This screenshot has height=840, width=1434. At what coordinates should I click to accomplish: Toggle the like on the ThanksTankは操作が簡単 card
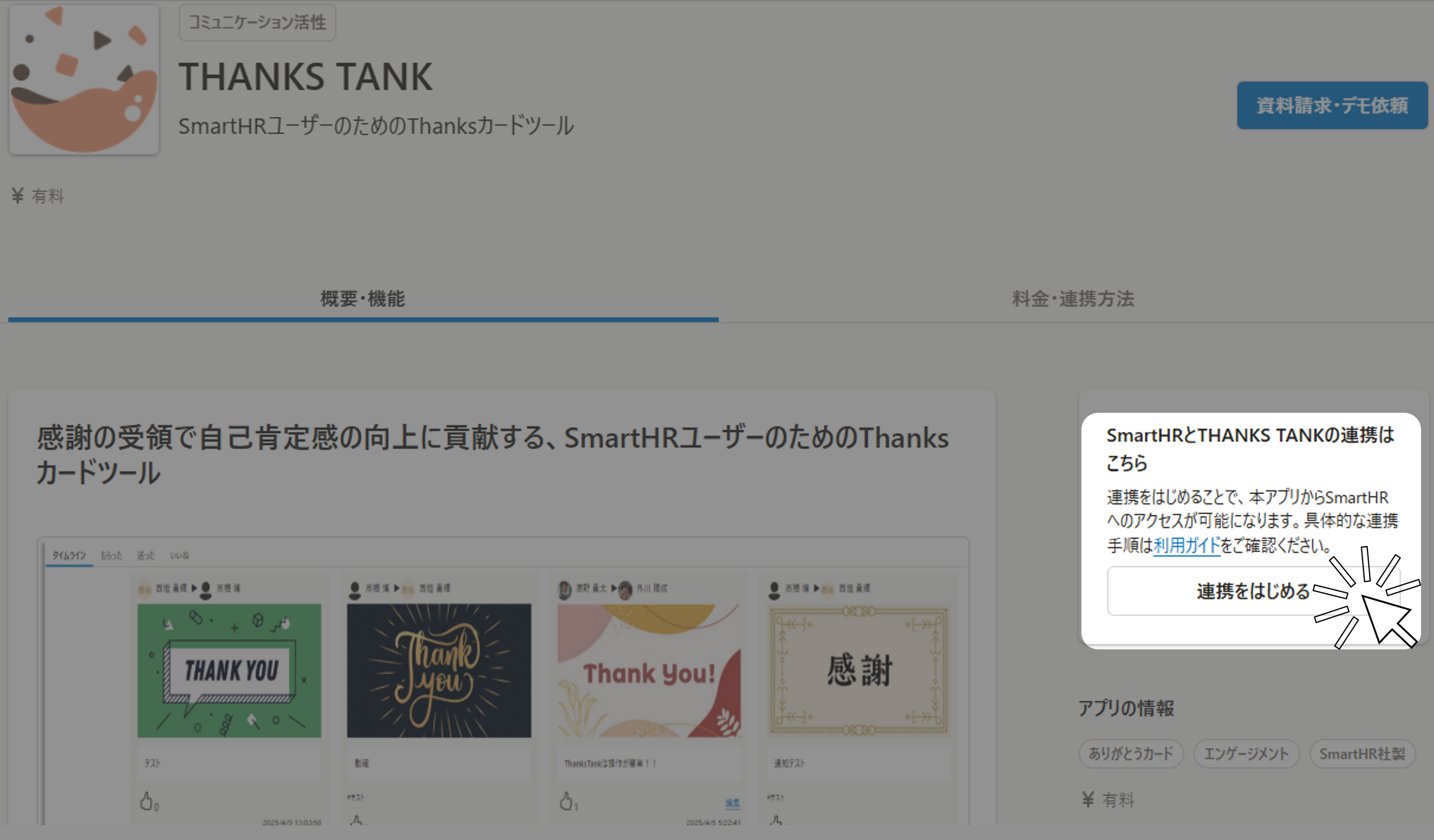point(566,801)
